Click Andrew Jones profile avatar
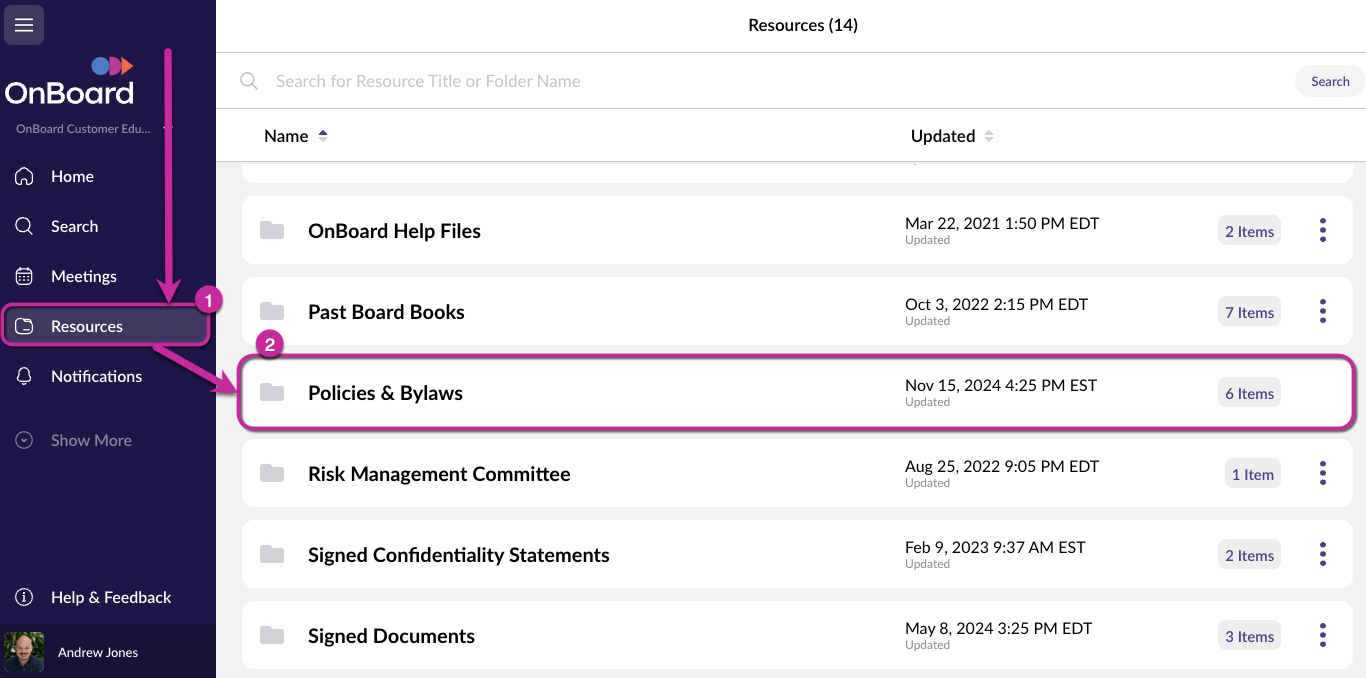This screenshot has height=678, width=1366. (x=24, y=652)
